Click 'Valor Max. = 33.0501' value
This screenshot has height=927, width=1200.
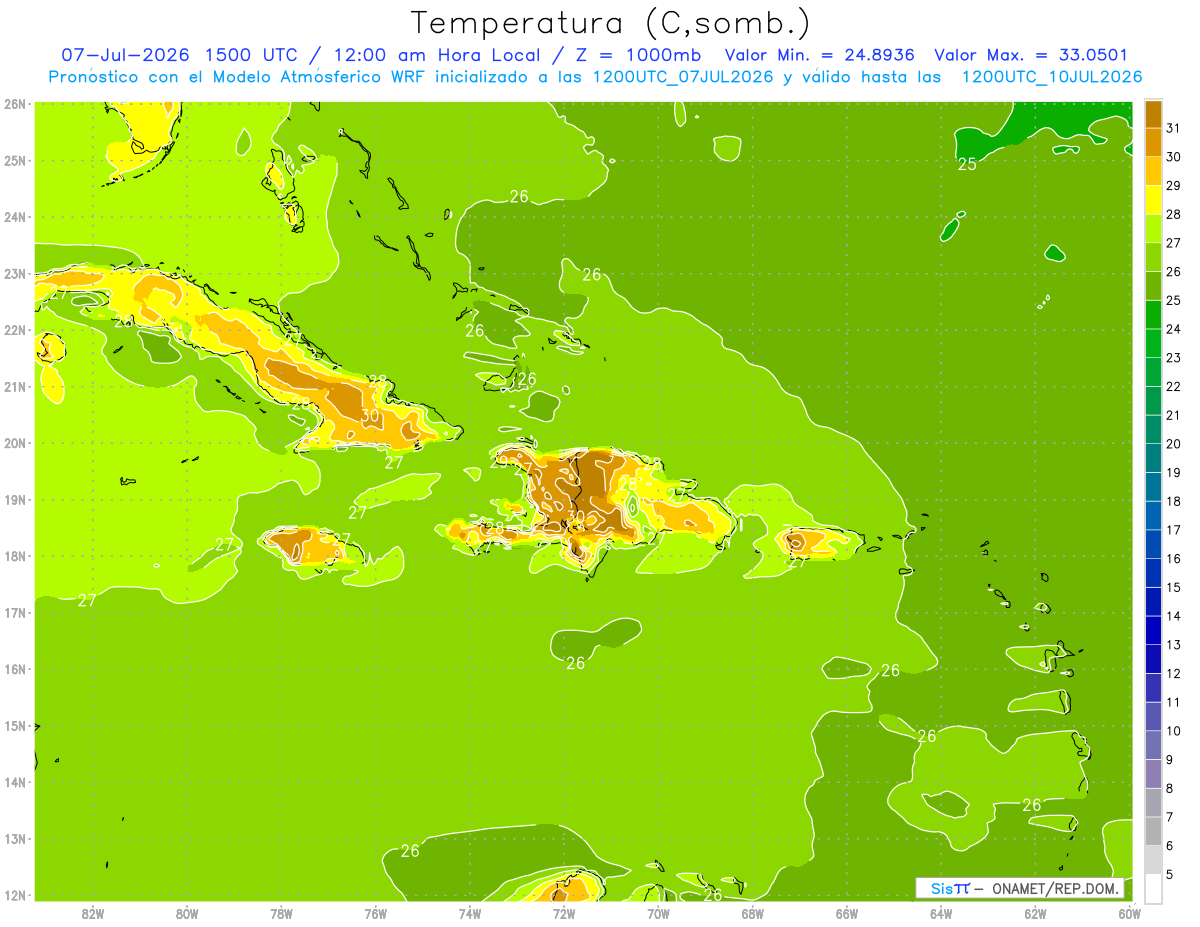tap(1031, 55)
